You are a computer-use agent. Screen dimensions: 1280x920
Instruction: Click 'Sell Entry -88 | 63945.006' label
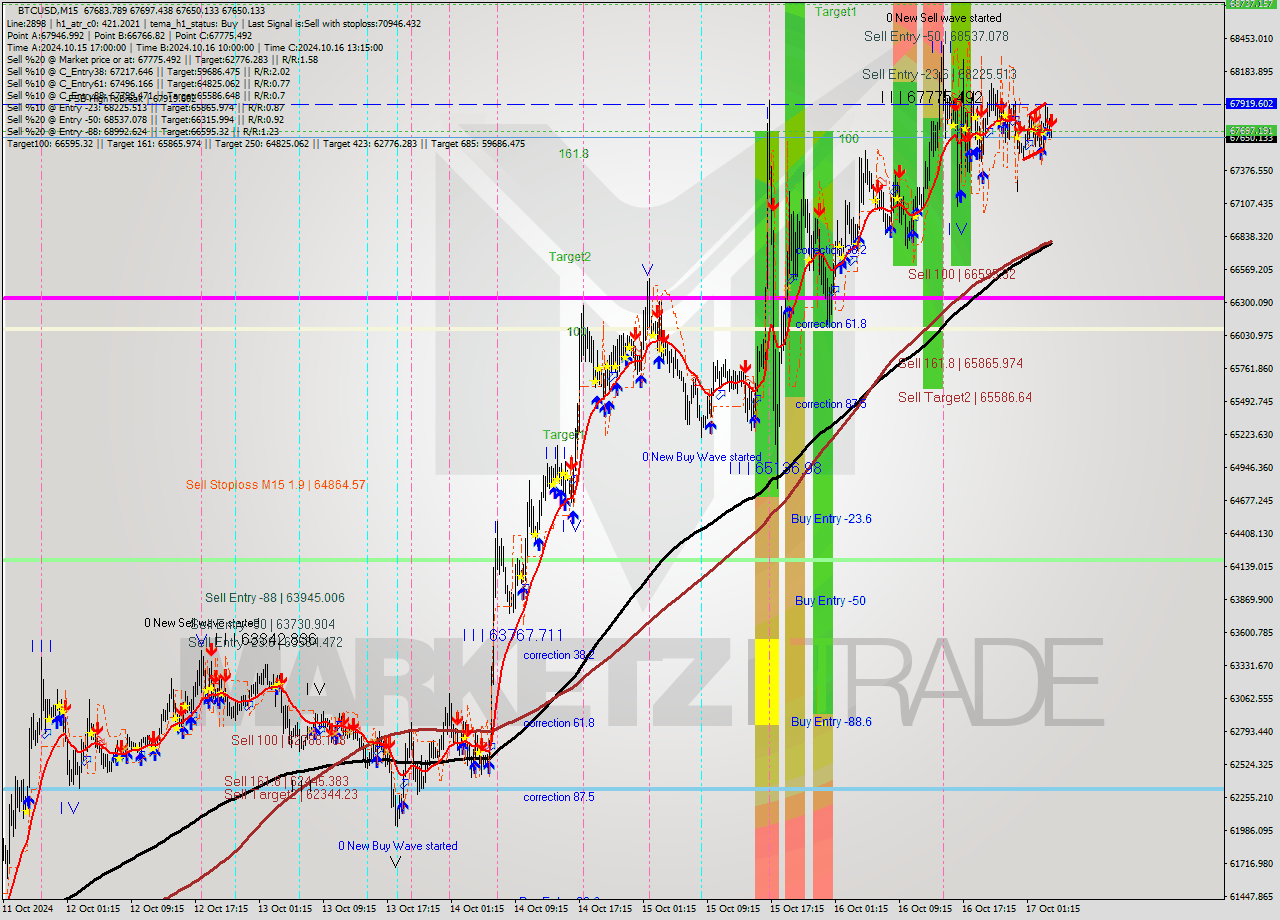tap(275, 598)
